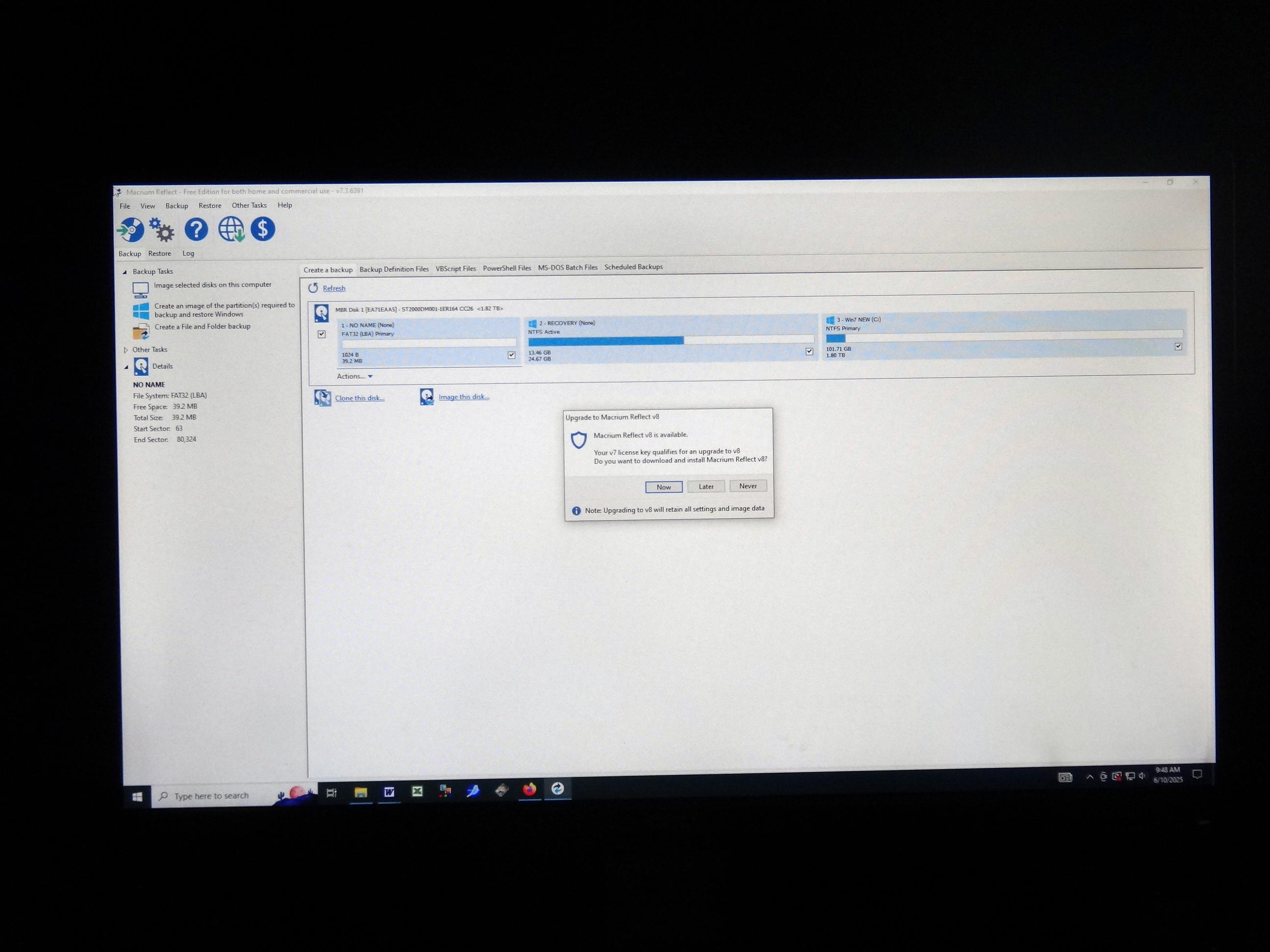Viewport: 1270px width, 952px height.
Task: Uncheck the Win7 NEW (C:) partition checkbox
Action: pos(1178,347)
